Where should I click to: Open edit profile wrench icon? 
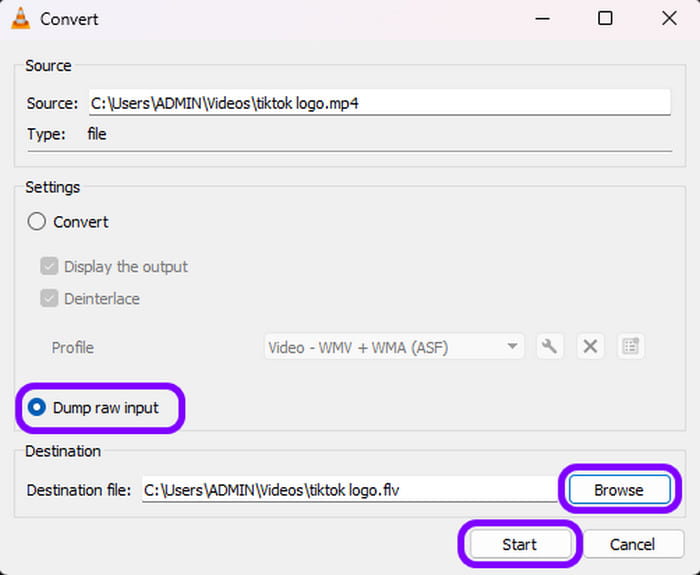tap(550, 346)
